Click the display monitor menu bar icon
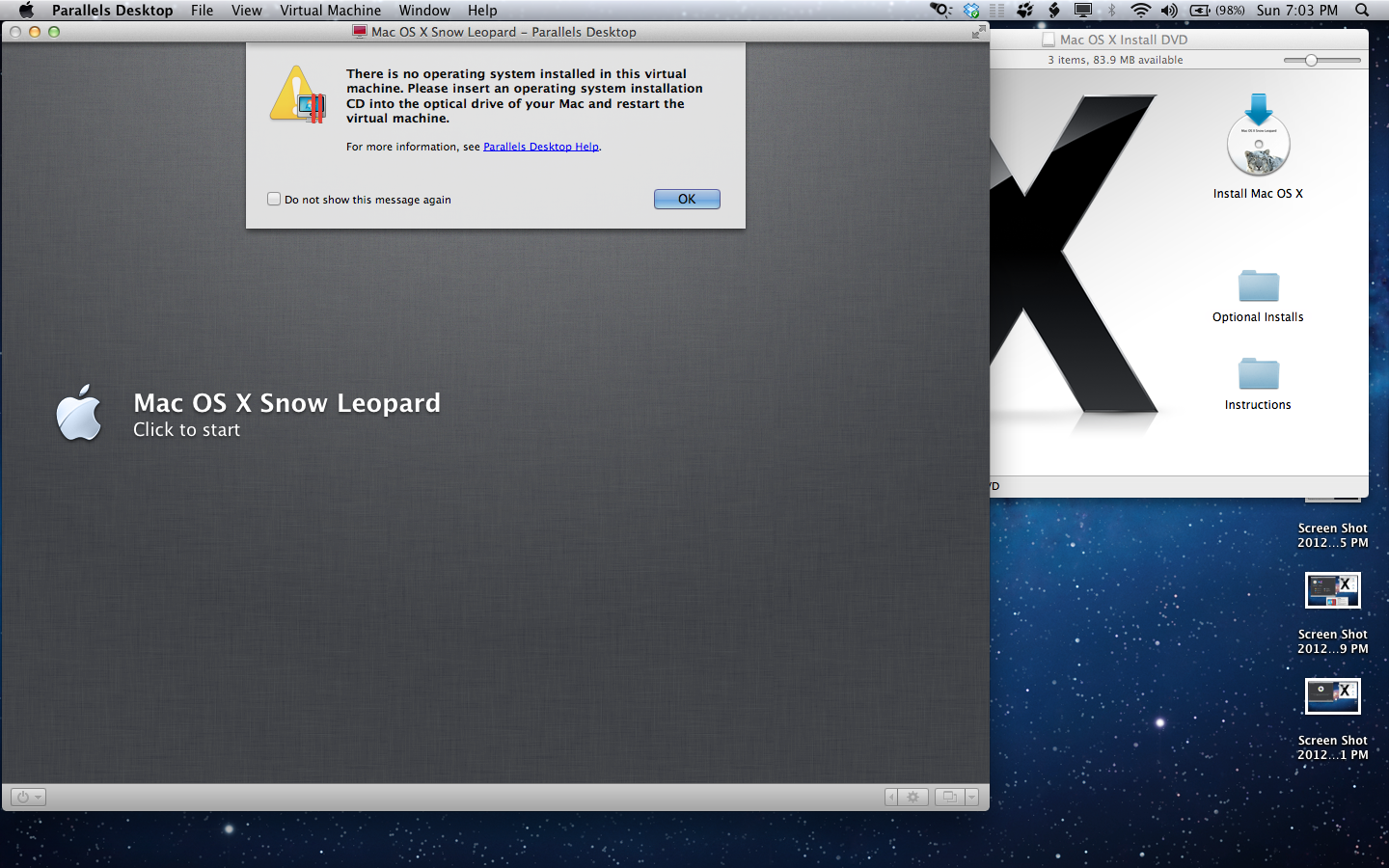 click(1083, 11)
